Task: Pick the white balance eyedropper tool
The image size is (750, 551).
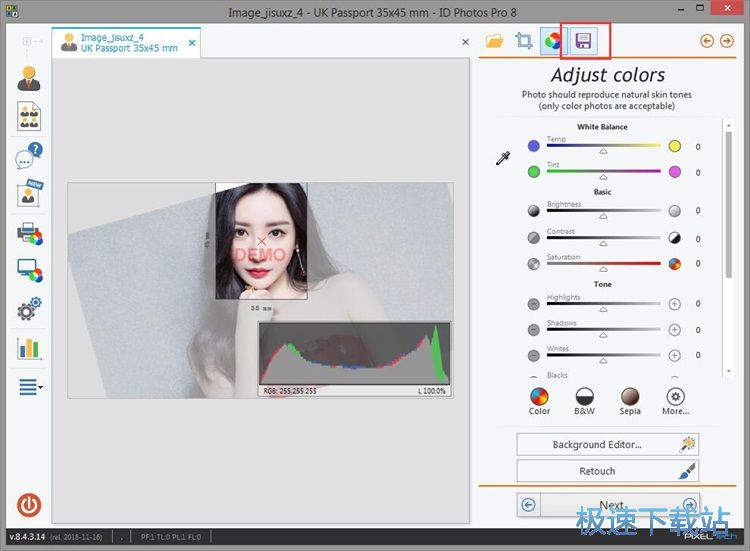Action: coord(503,158)
